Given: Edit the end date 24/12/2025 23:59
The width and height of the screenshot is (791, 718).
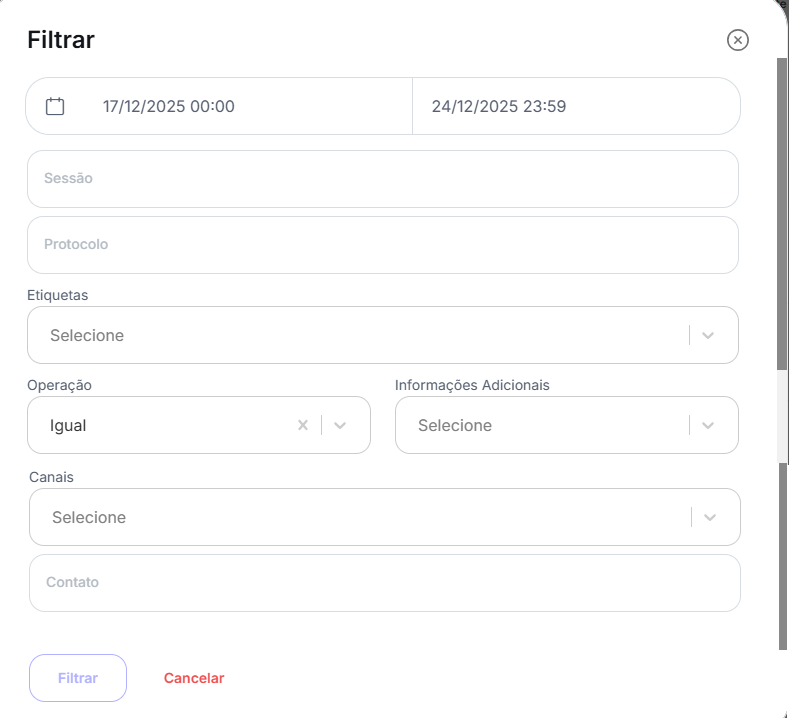Looking at the screenshot, I should tap(499, 106).
